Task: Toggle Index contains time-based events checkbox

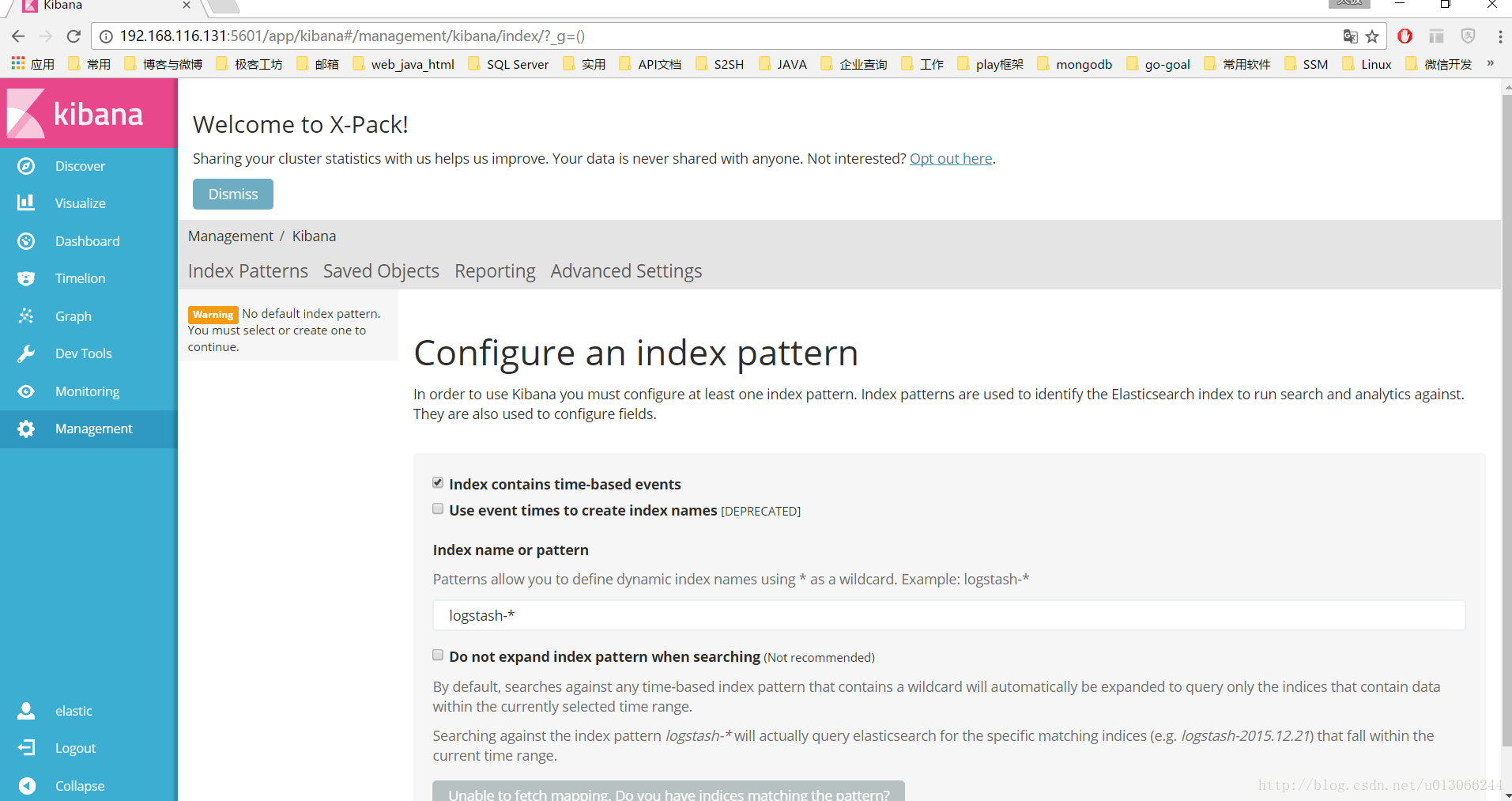Action: click(438, 483)
